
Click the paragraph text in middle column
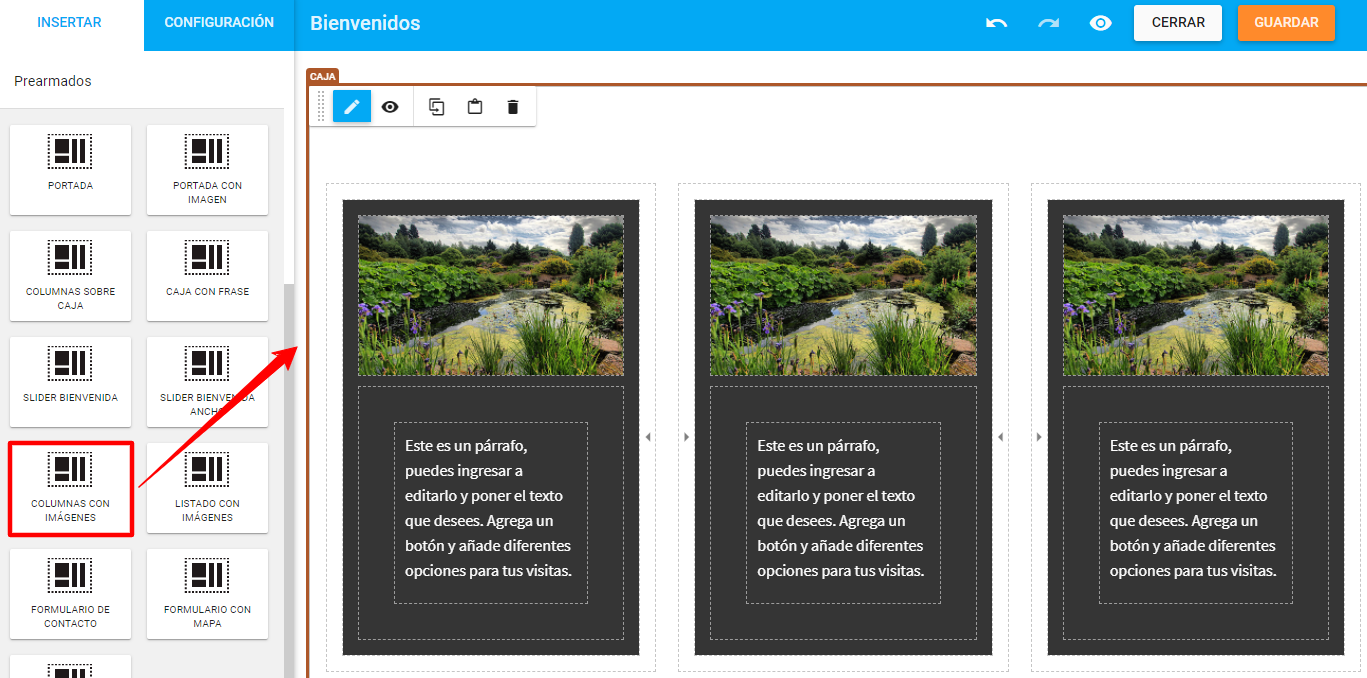[x=842, y=508]
